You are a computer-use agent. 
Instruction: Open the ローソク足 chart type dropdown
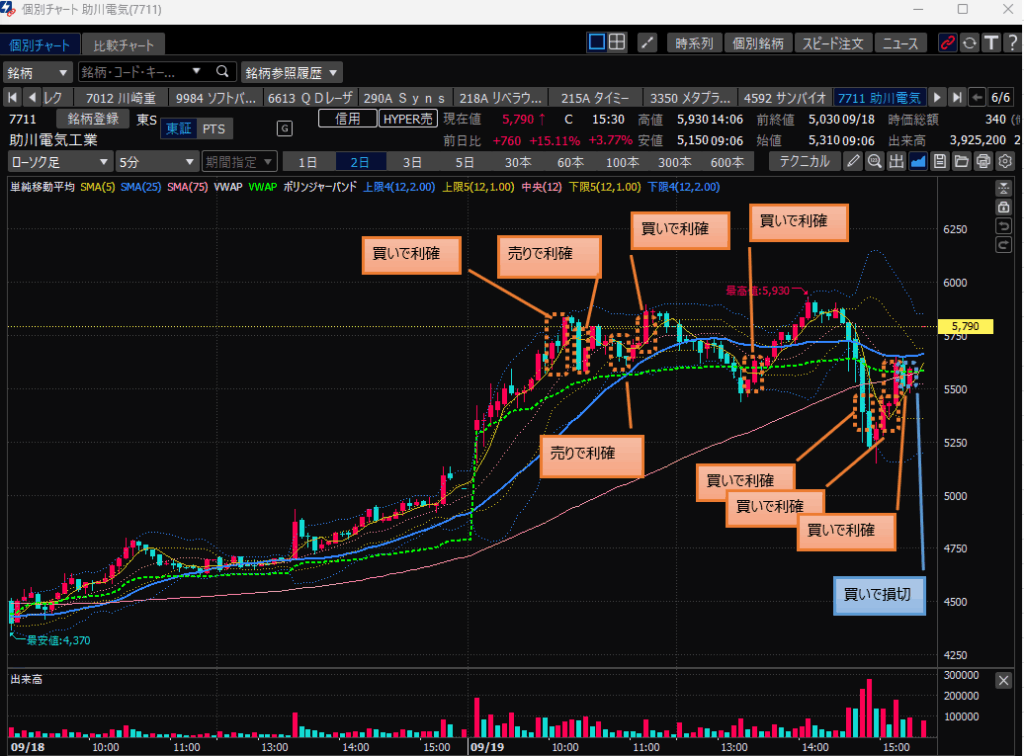[x=60, y=162]
